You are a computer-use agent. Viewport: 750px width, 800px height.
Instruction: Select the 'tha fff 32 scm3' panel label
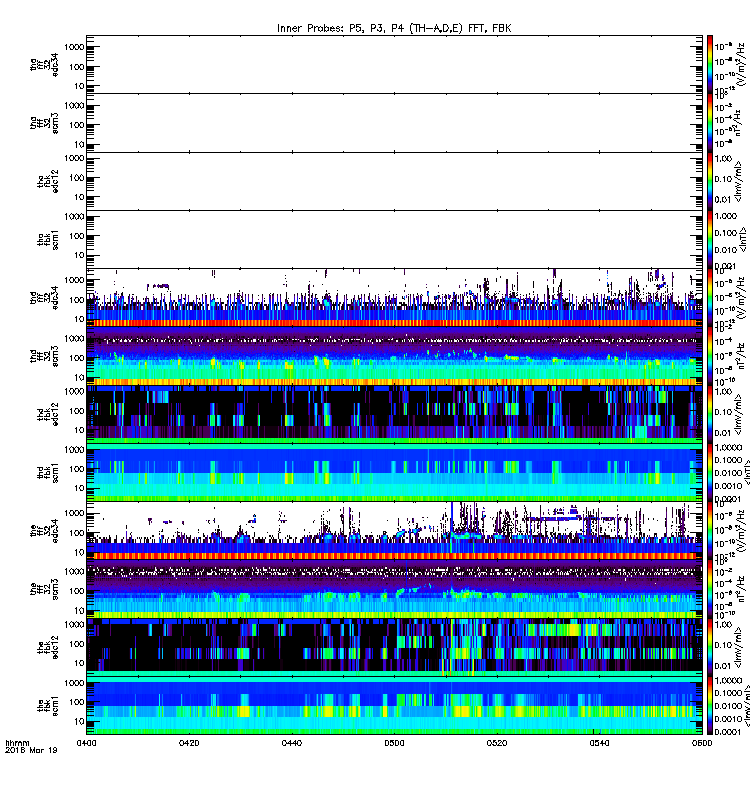pyautogui.click(x=44, y=123)
